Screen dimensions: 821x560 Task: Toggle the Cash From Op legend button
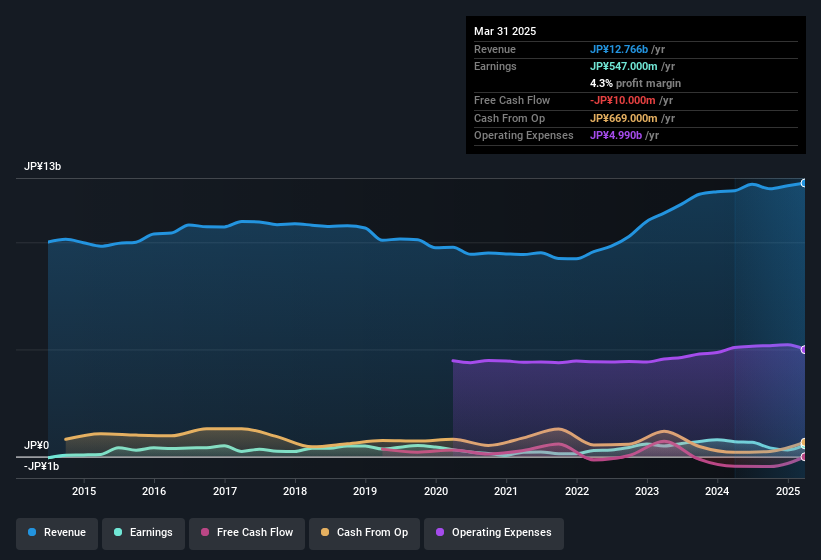364,533
